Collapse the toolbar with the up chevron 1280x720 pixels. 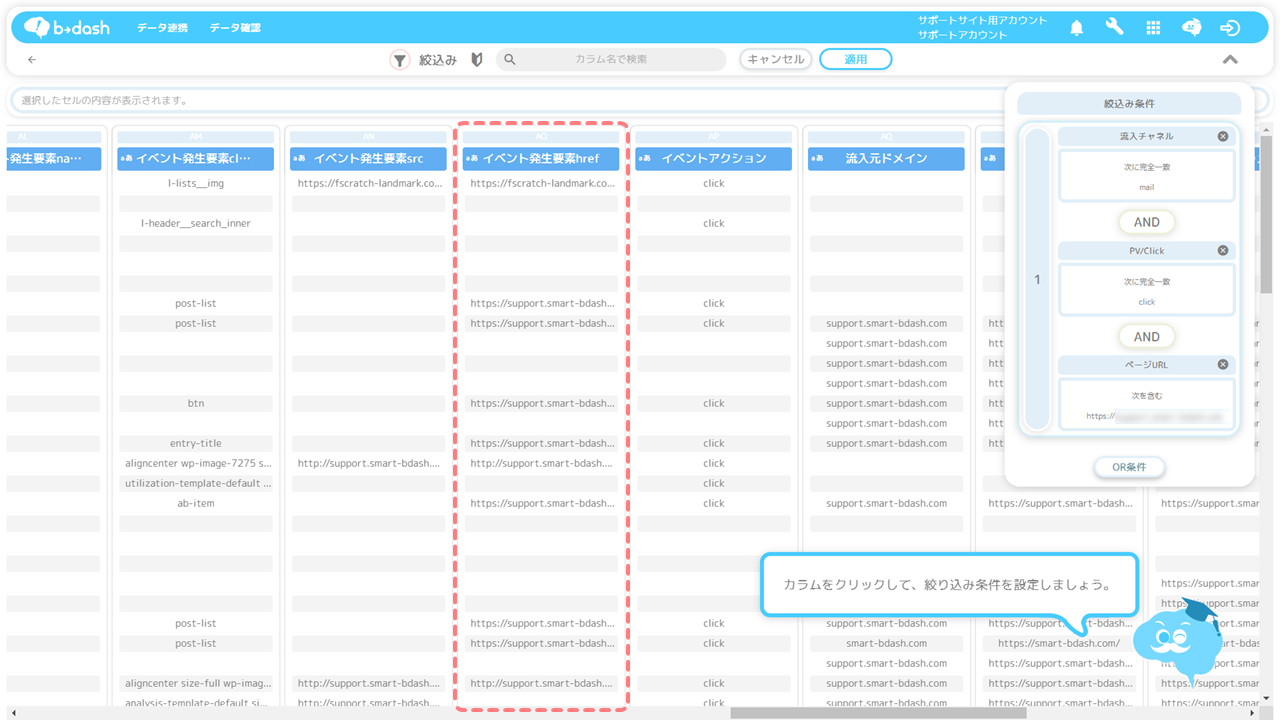coord(1230,60)
